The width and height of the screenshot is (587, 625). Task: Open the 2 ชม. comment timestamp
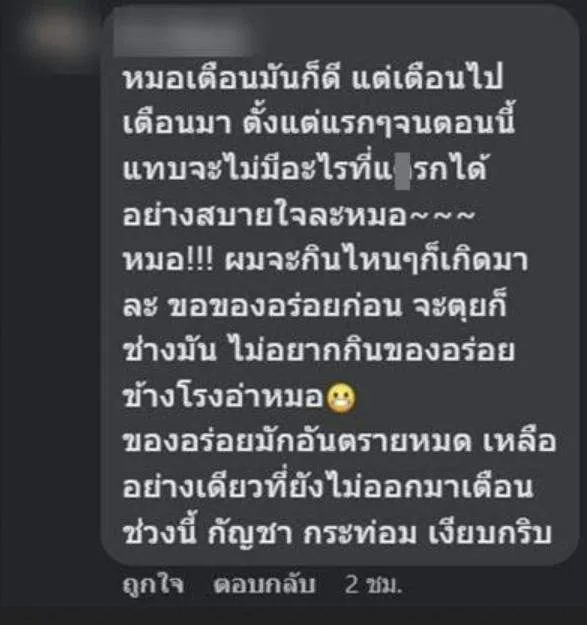pyautogui.click(x=373, y=585)
